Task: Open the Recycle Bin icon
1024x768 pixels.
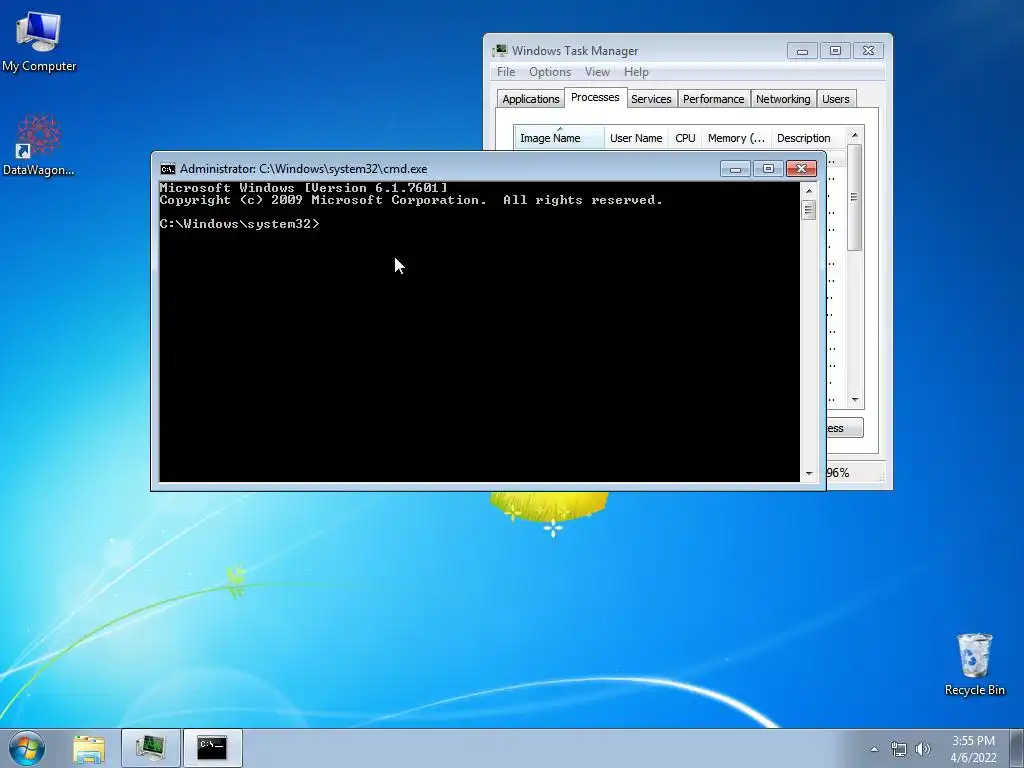Action: point(974,664)
